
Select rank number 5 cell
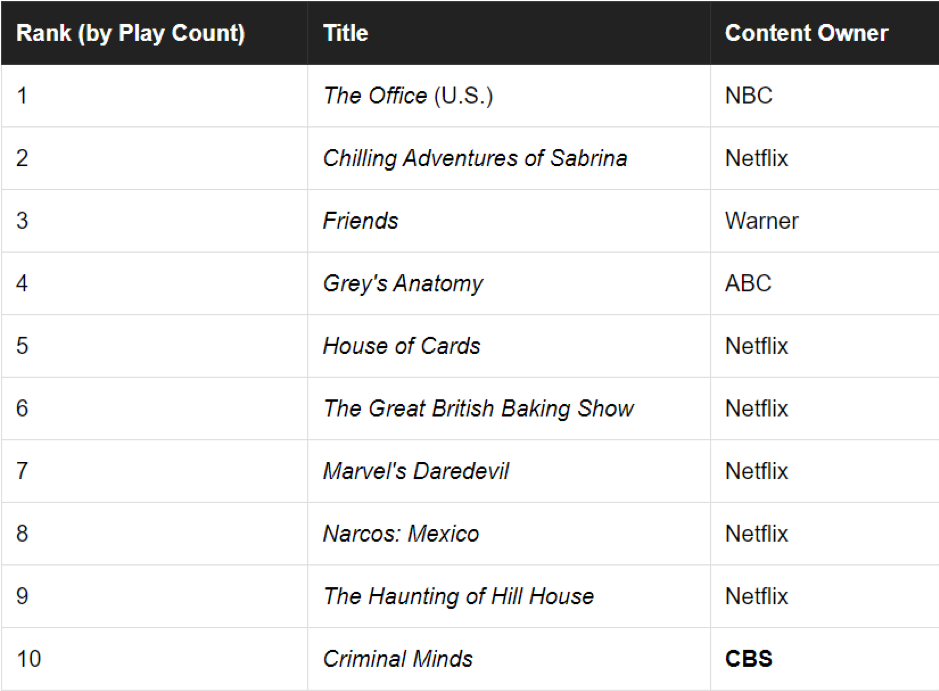tap(22, 346)
